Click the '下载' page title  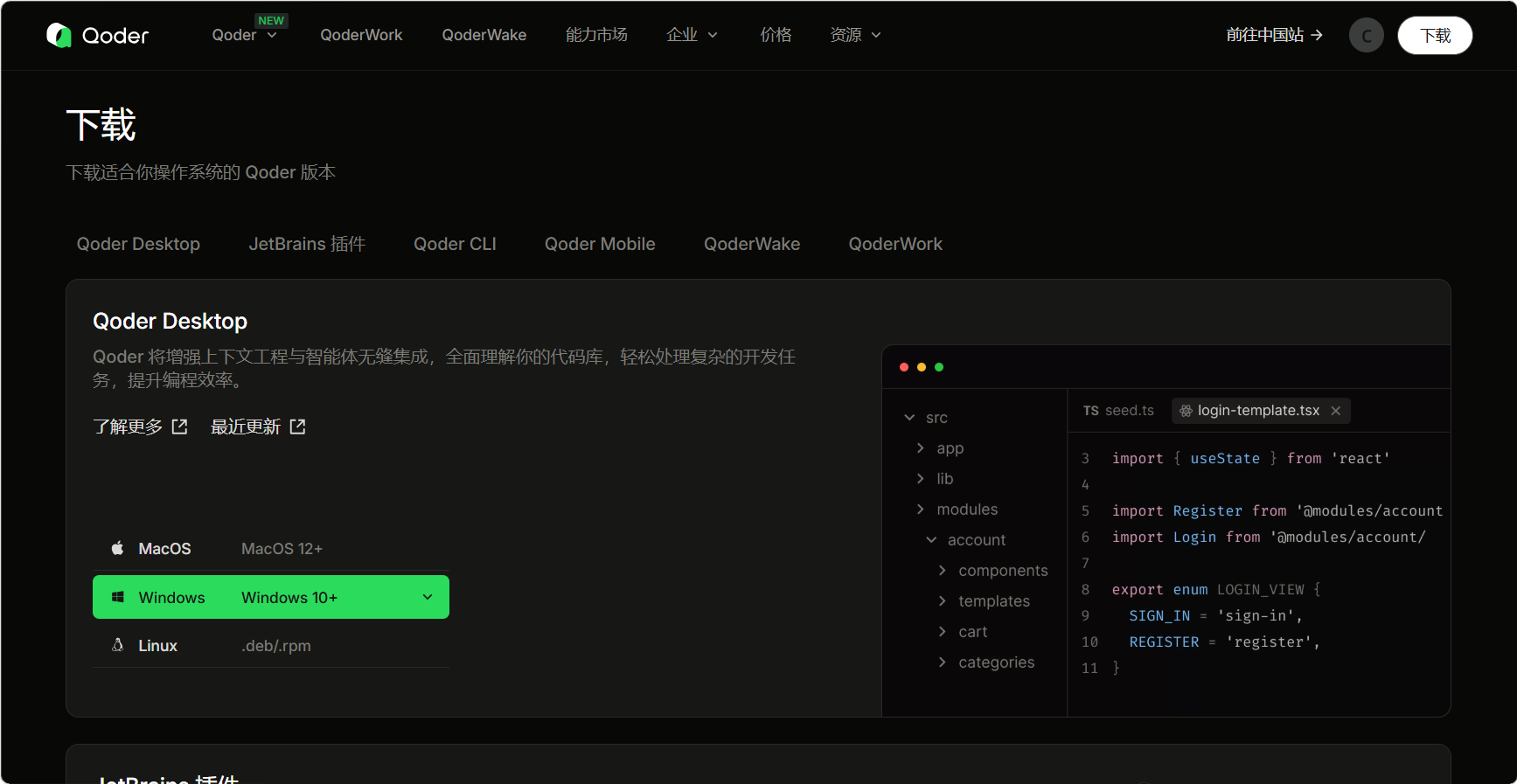101,125
